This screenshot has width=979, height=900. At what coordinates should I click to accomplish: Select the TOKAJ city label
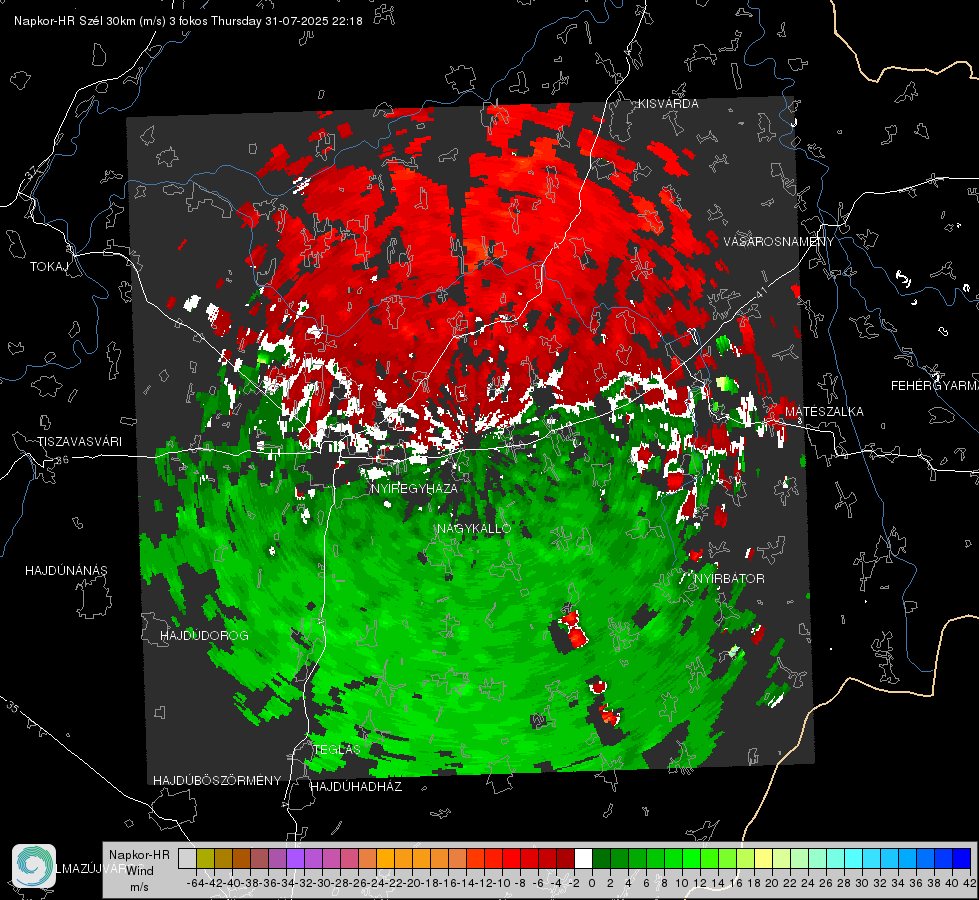[49, 267]
